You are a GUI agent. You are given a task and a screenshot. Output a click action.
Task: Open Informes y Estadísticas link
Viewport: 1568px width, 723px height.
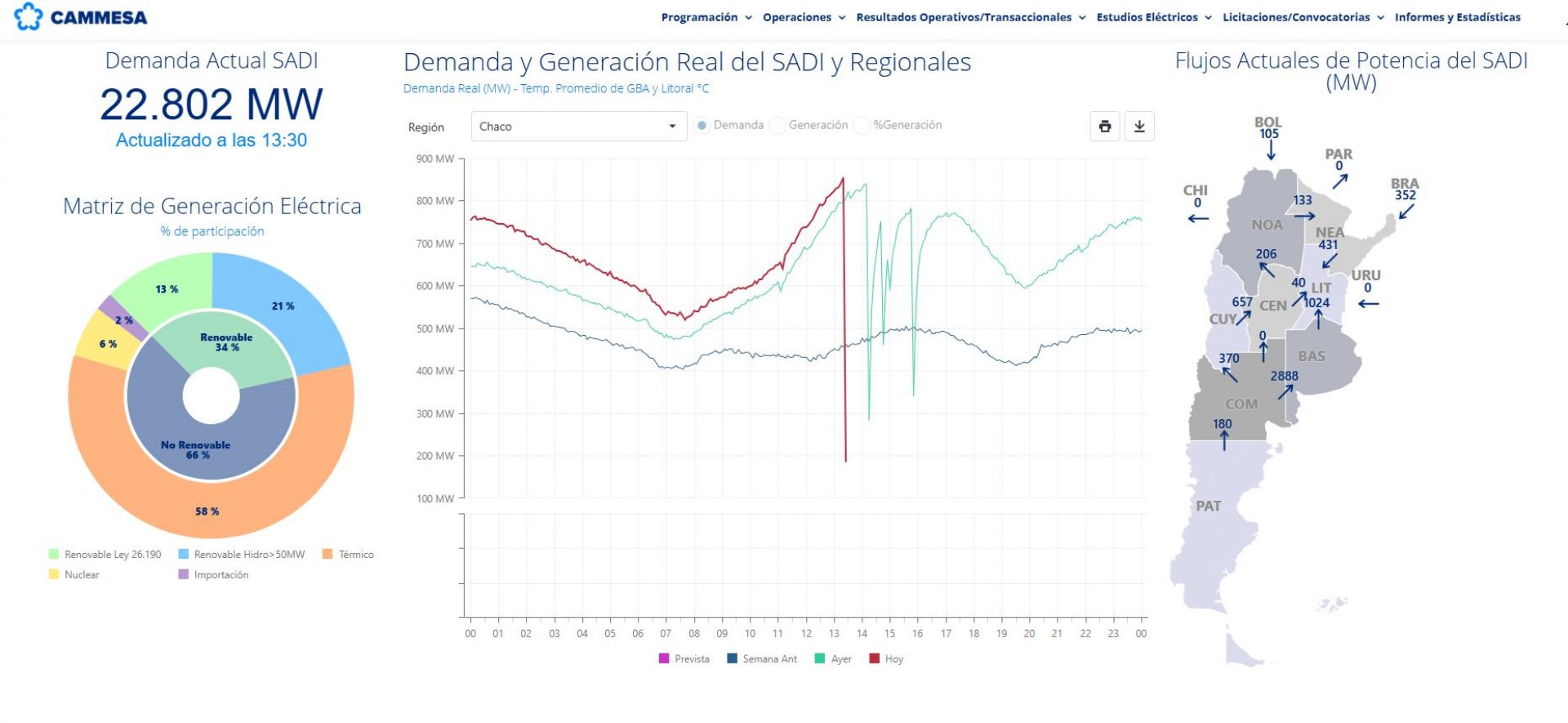click(x=1458, y=17)
